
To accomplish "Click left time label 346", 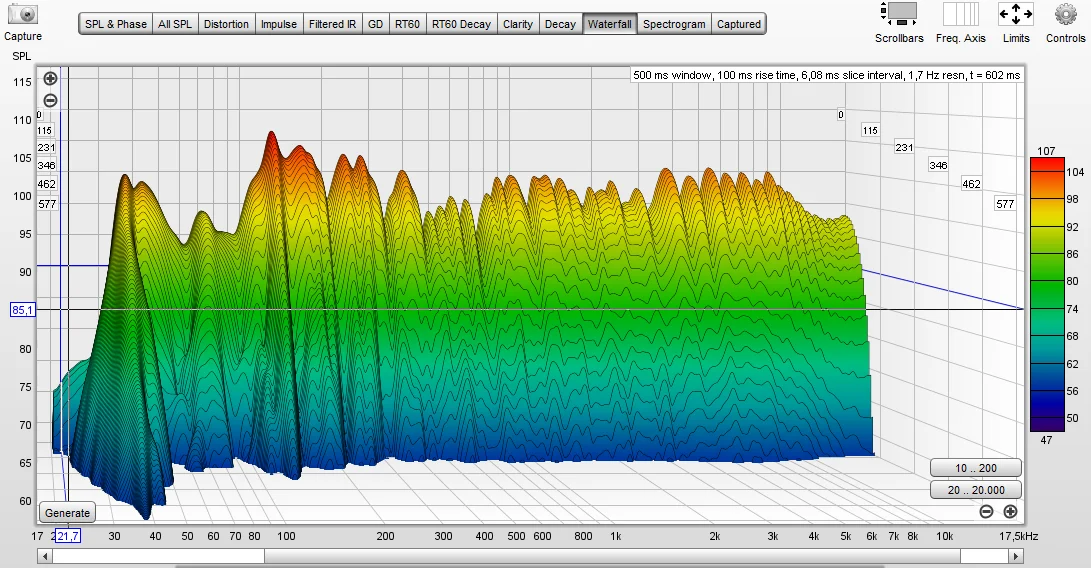I will [x=46, y=166].
